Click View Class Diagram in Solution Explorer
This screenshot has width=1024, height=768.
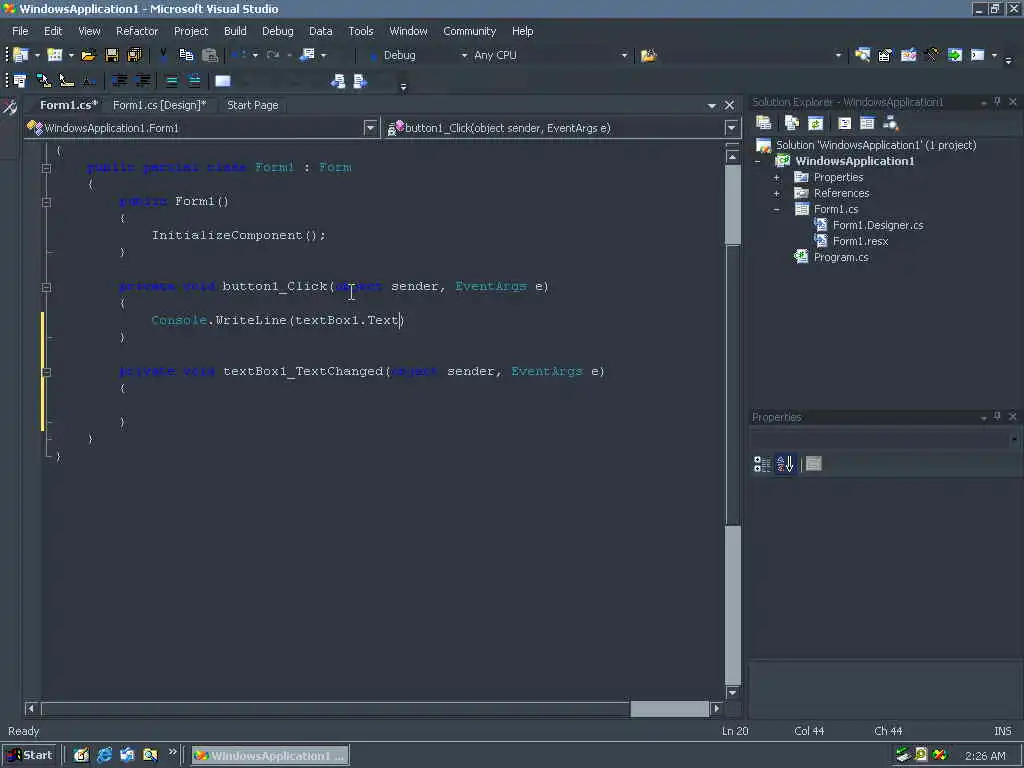890,123
